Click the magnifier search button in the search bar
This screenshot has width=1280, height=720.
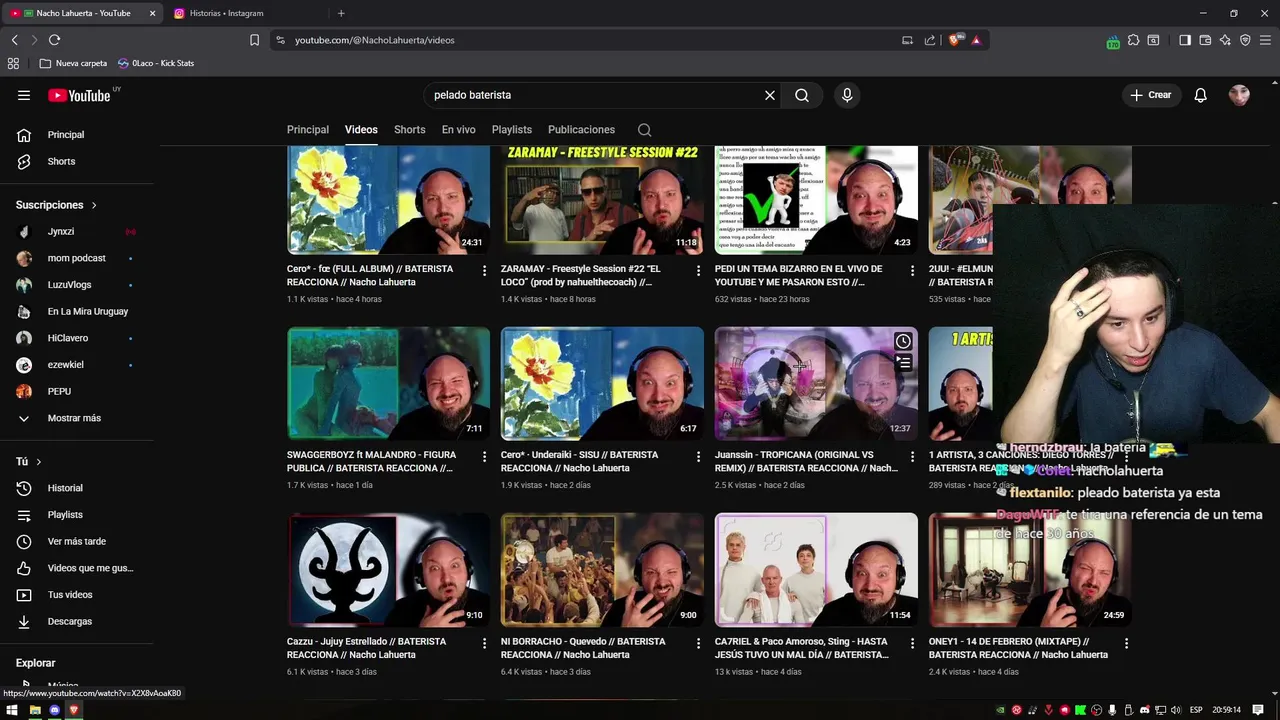[802, 95]
